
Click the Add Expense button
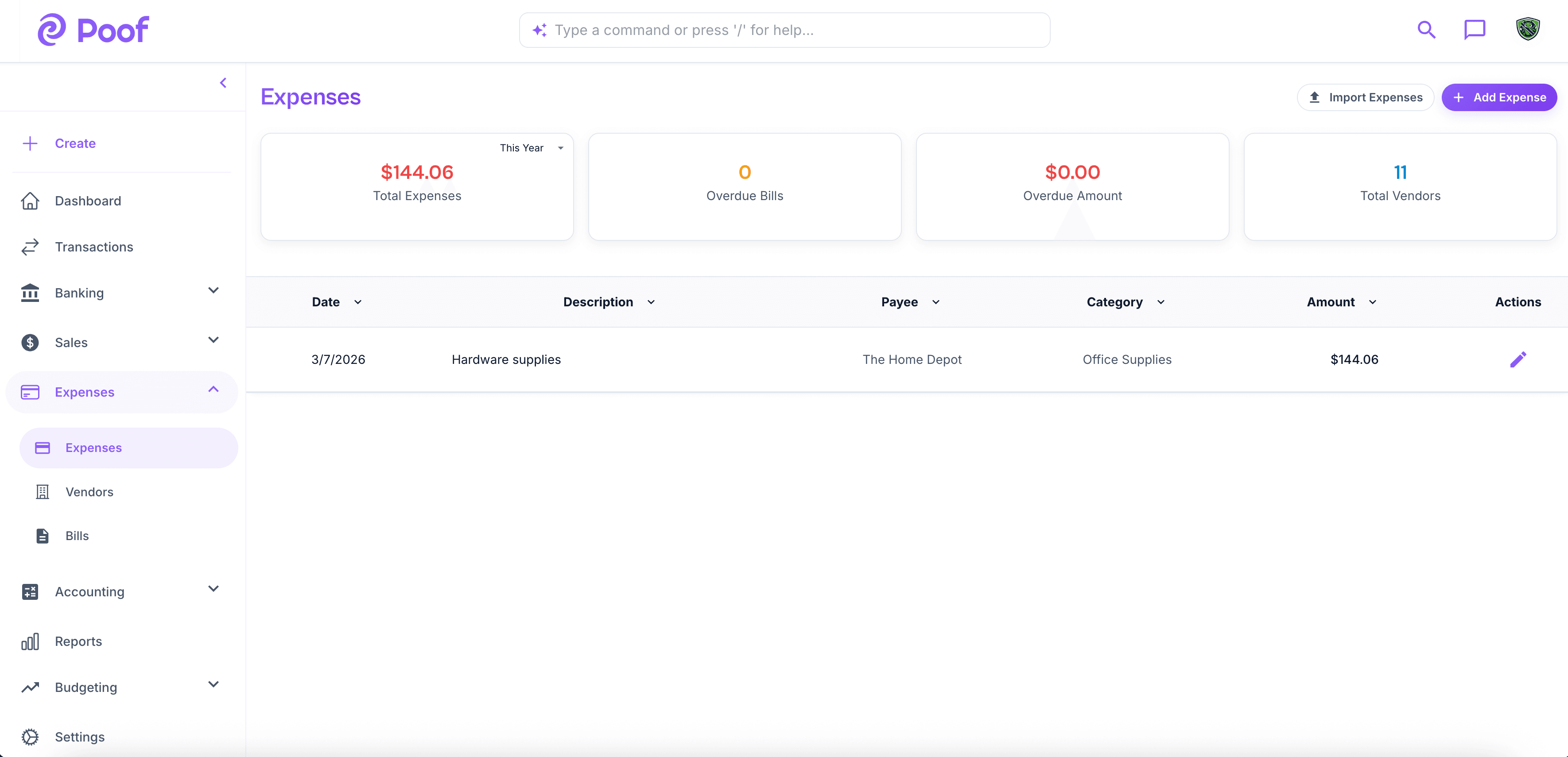(x=1499, y=97)
